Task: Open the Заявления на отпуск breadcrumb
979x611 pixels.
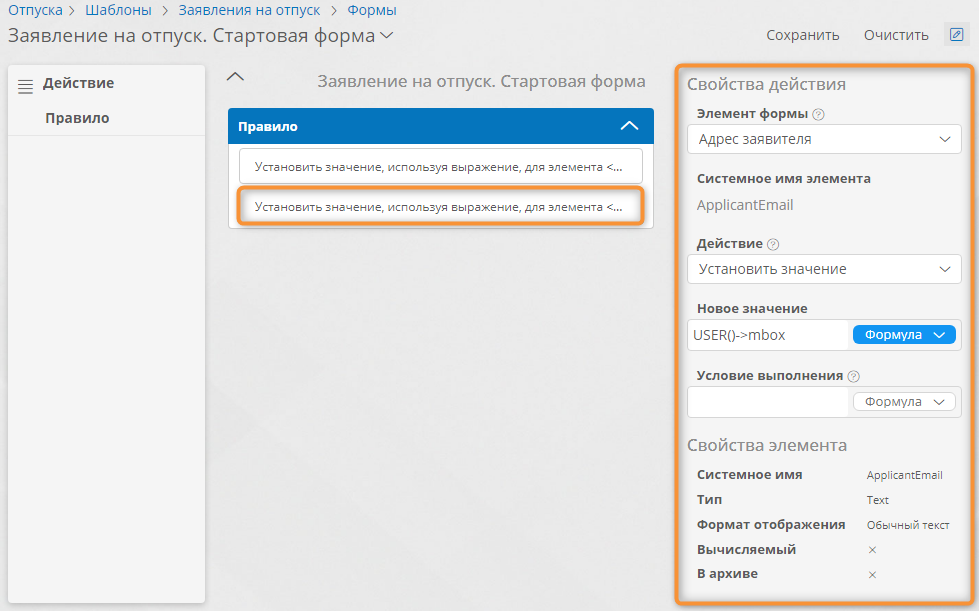Action: point(249,10)
